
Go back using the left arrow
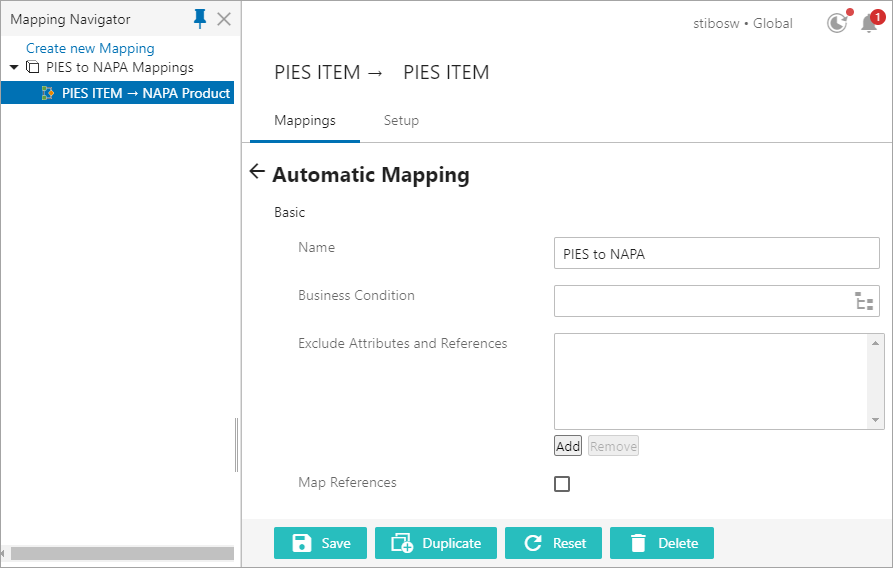click(x=257, y=172)
